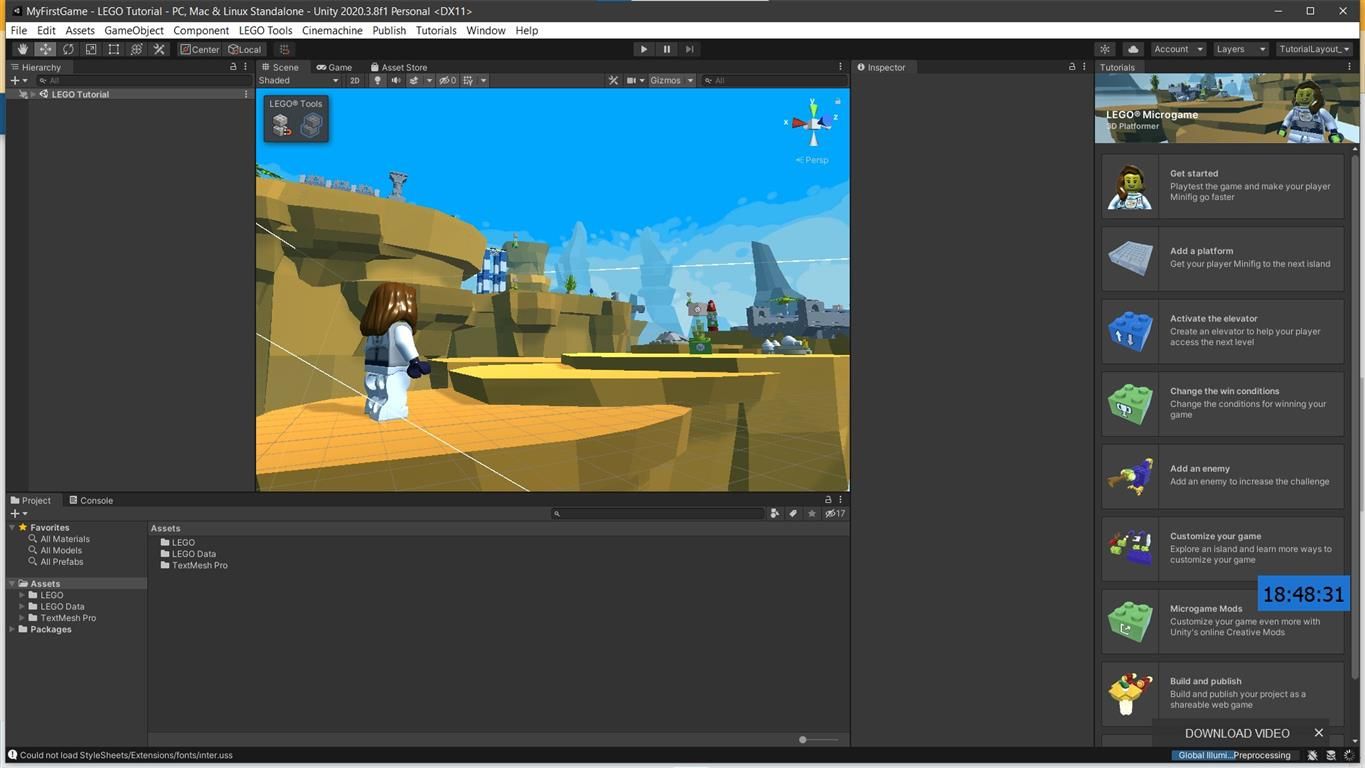Image resolution: width=1365 pixels, height=768 pixels.
Task: Open custom editor tools in the toolbar
Action: coord(159,49)
